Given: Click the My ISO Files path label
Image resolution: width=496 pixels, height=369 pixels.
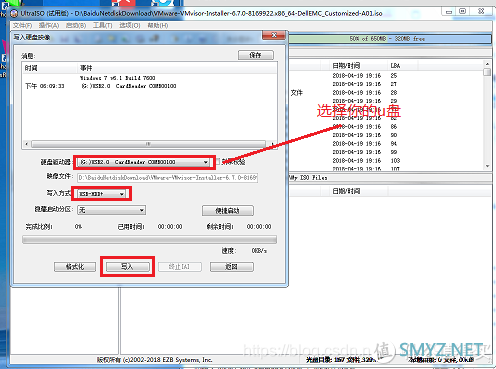Looking at the screenshot, I should tap(308, 178).
